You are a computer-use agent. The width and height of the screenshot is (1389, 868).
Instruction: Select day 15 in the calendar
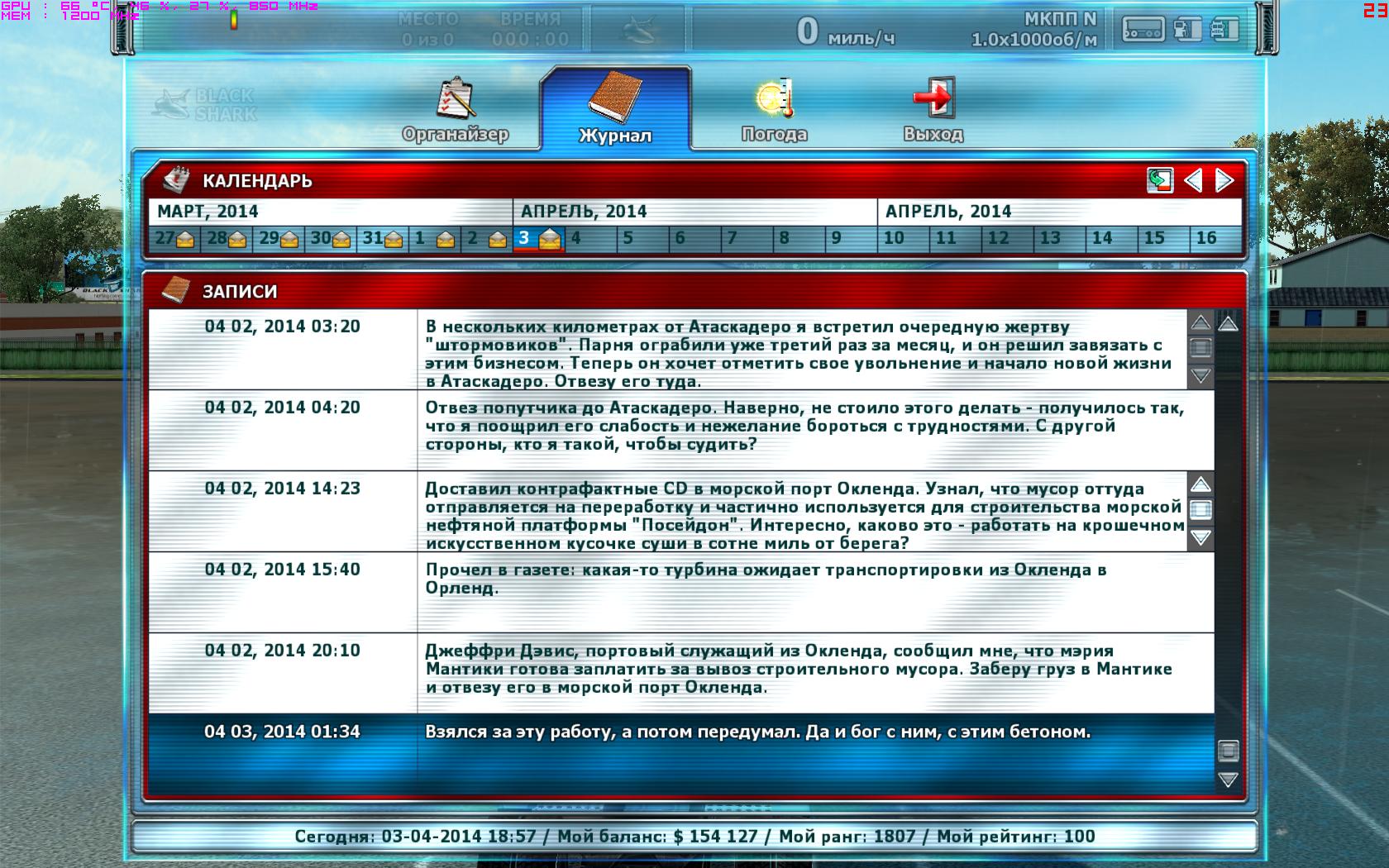point(1164,238)
